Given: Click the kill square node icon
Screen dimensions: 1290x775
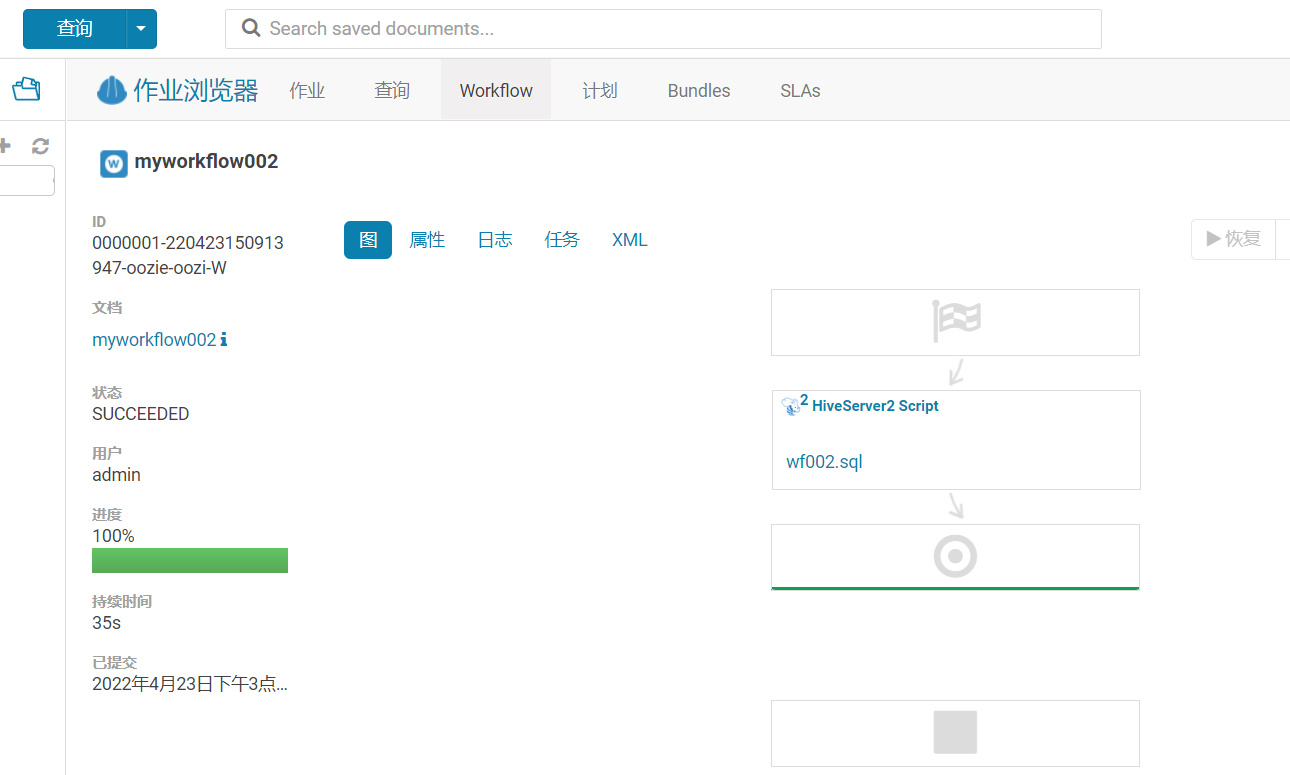Looking at the screenshot, I should (955, 732).
